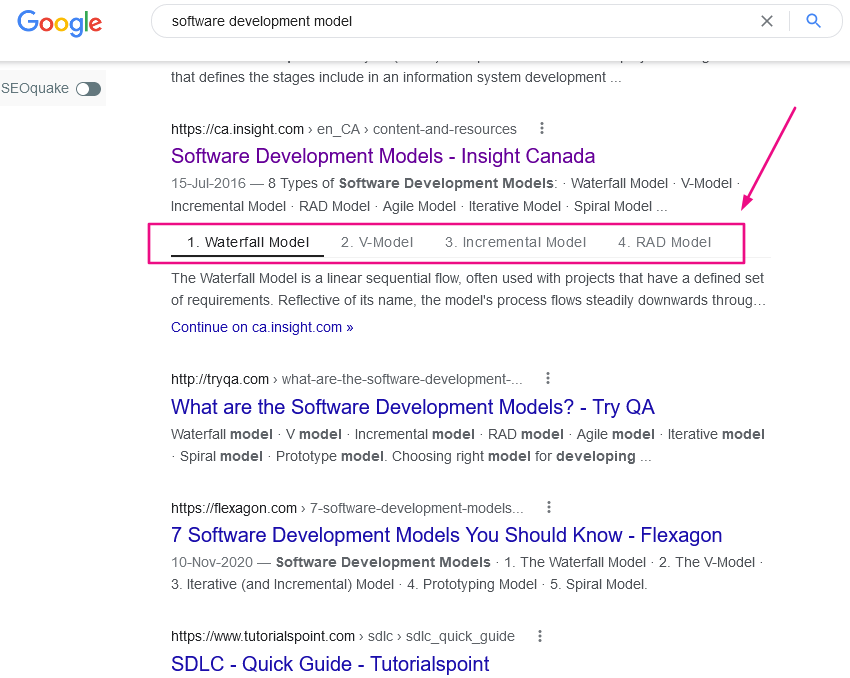This screenshot has height=678, width=850.
Task: Open SDLC - Quick Guide - Tutorialspoint
Action: (330, 664)
